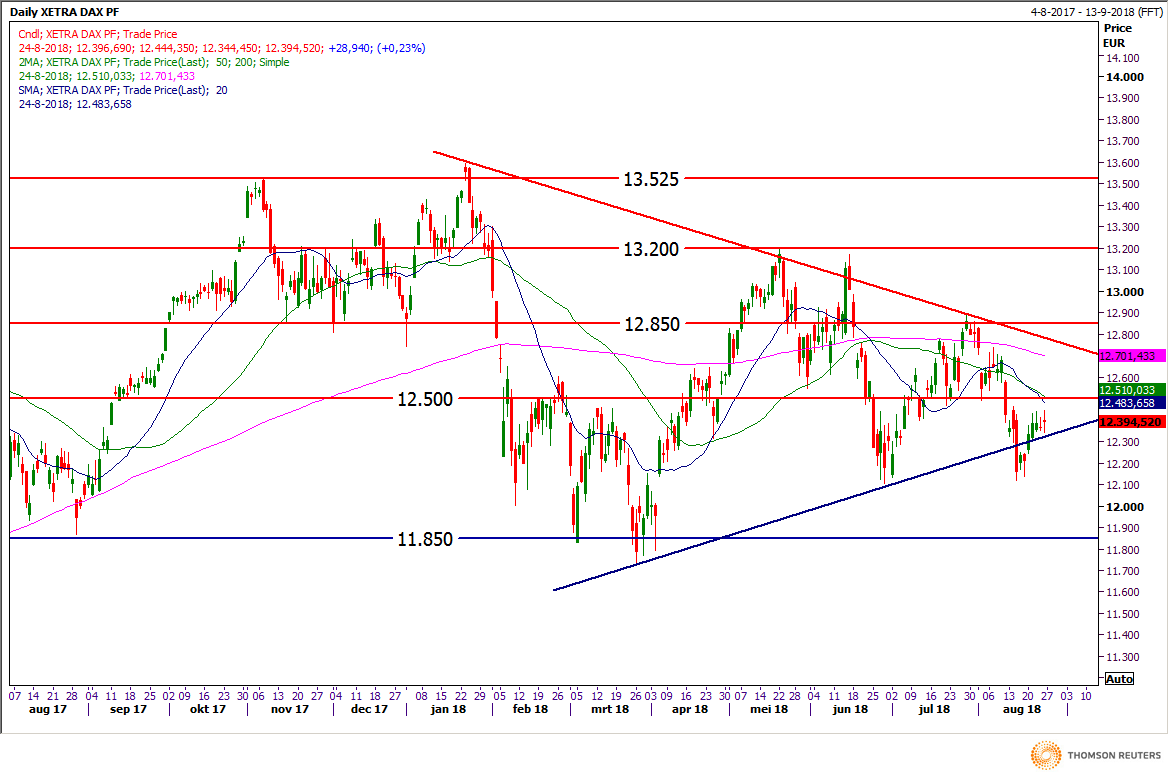
Task: Click the apr 18 month label
Action: pos(690,709)
